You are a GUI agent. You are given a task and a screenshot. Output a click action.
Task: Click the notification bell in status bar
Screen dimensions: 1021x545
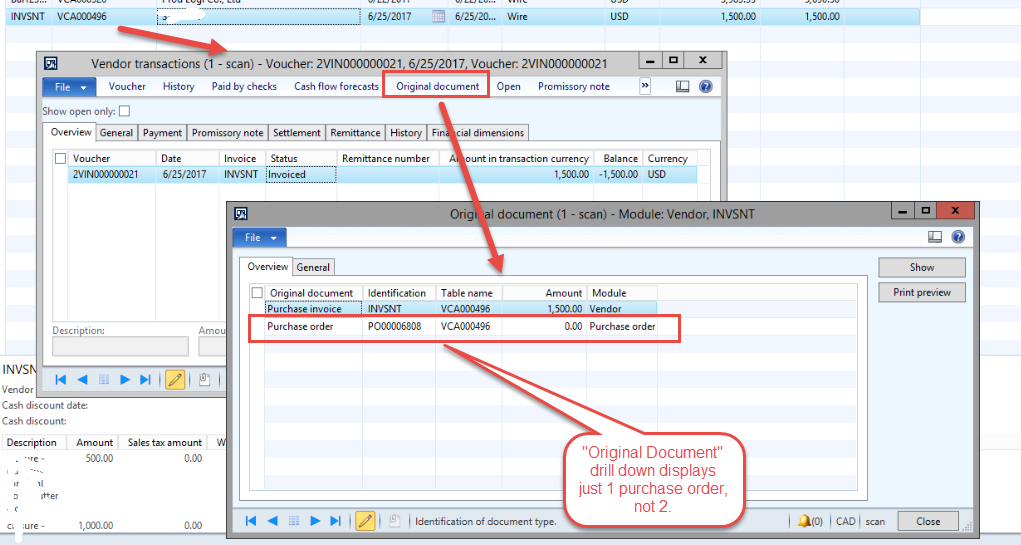[x=804, y=521]
